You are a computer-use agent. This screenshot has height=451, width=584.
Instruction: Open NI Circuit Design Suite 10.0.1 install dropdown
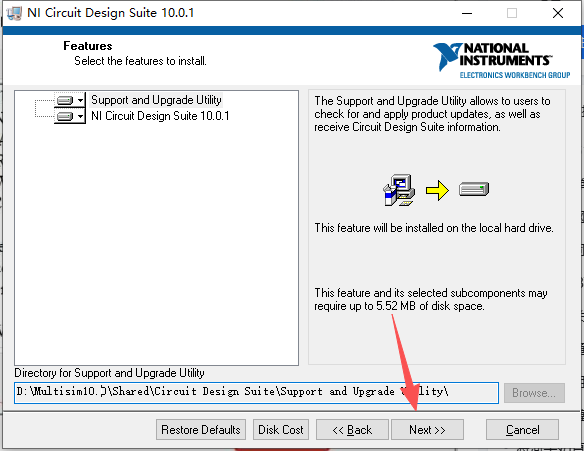[x=70, y=116]
